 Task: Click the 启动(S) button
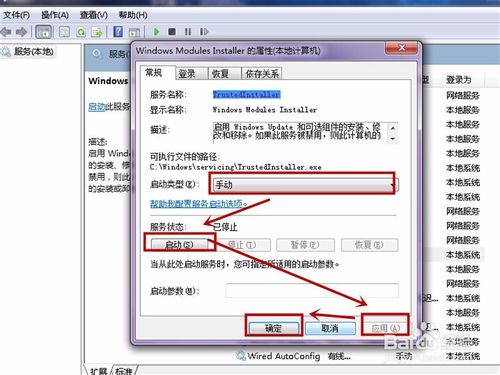tap(179, 245)
